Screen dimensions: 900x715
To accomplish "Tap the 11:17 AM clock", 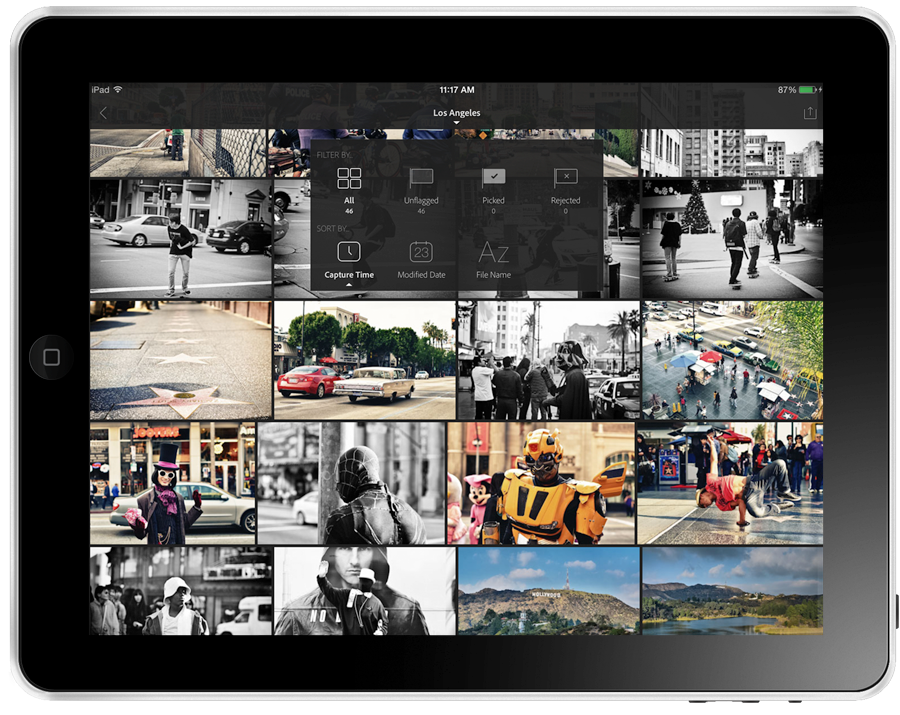I will [x=457, y=90].
